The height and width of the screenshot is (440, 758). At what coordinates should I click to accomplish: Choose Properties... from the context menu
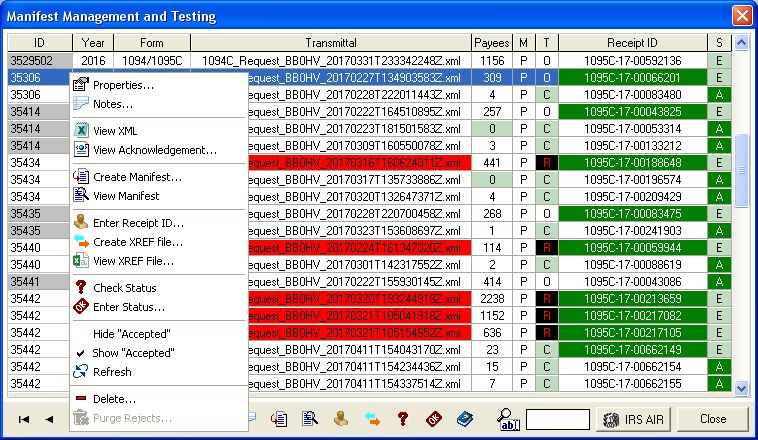(x=123, y=85)
